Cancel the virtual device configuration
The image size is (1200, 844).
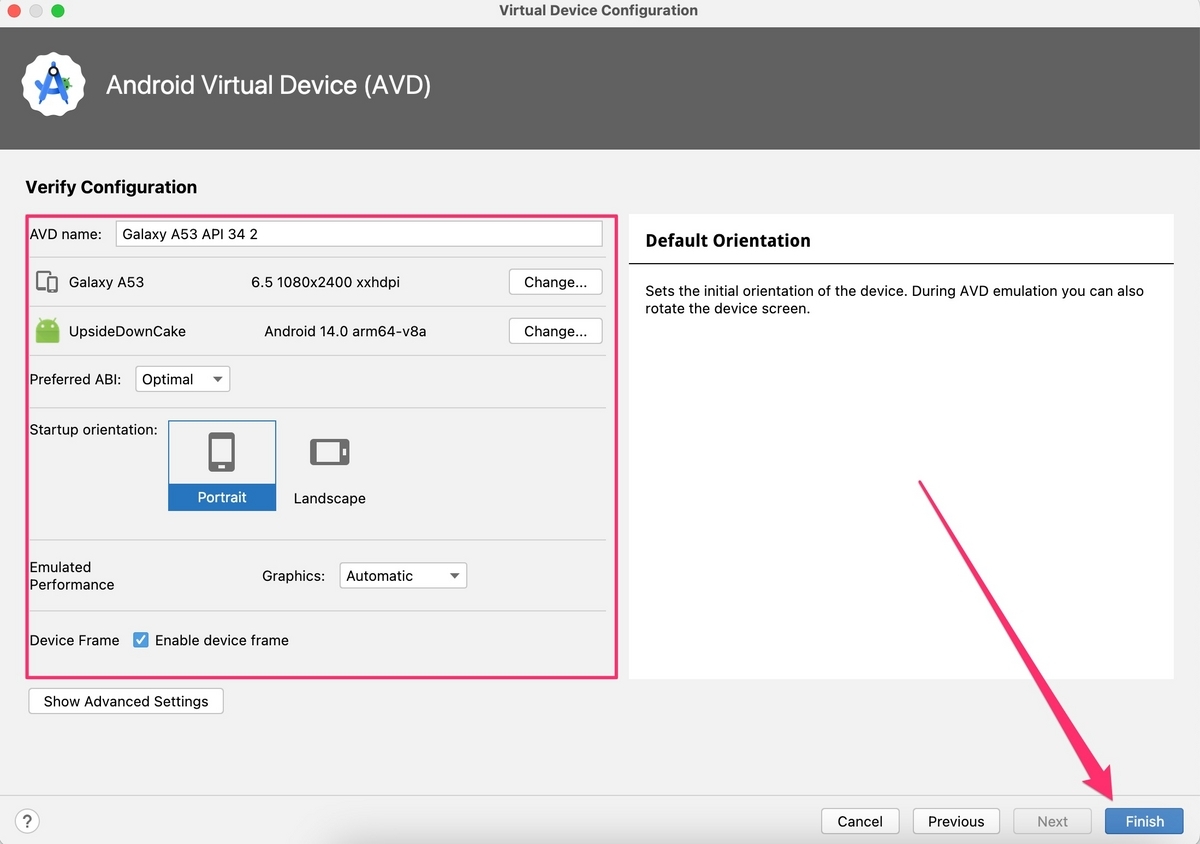coord(860,821)
